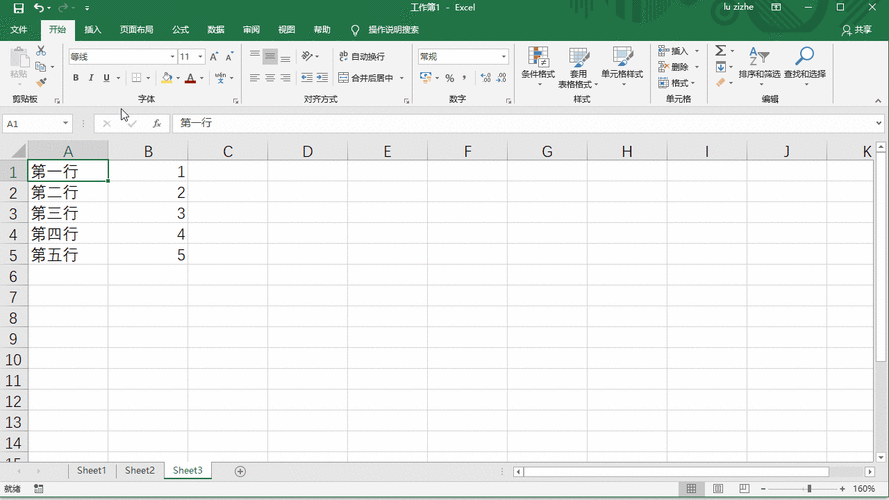
Task: Click the Save icon in the title bar
Action: tap(18, 8)
